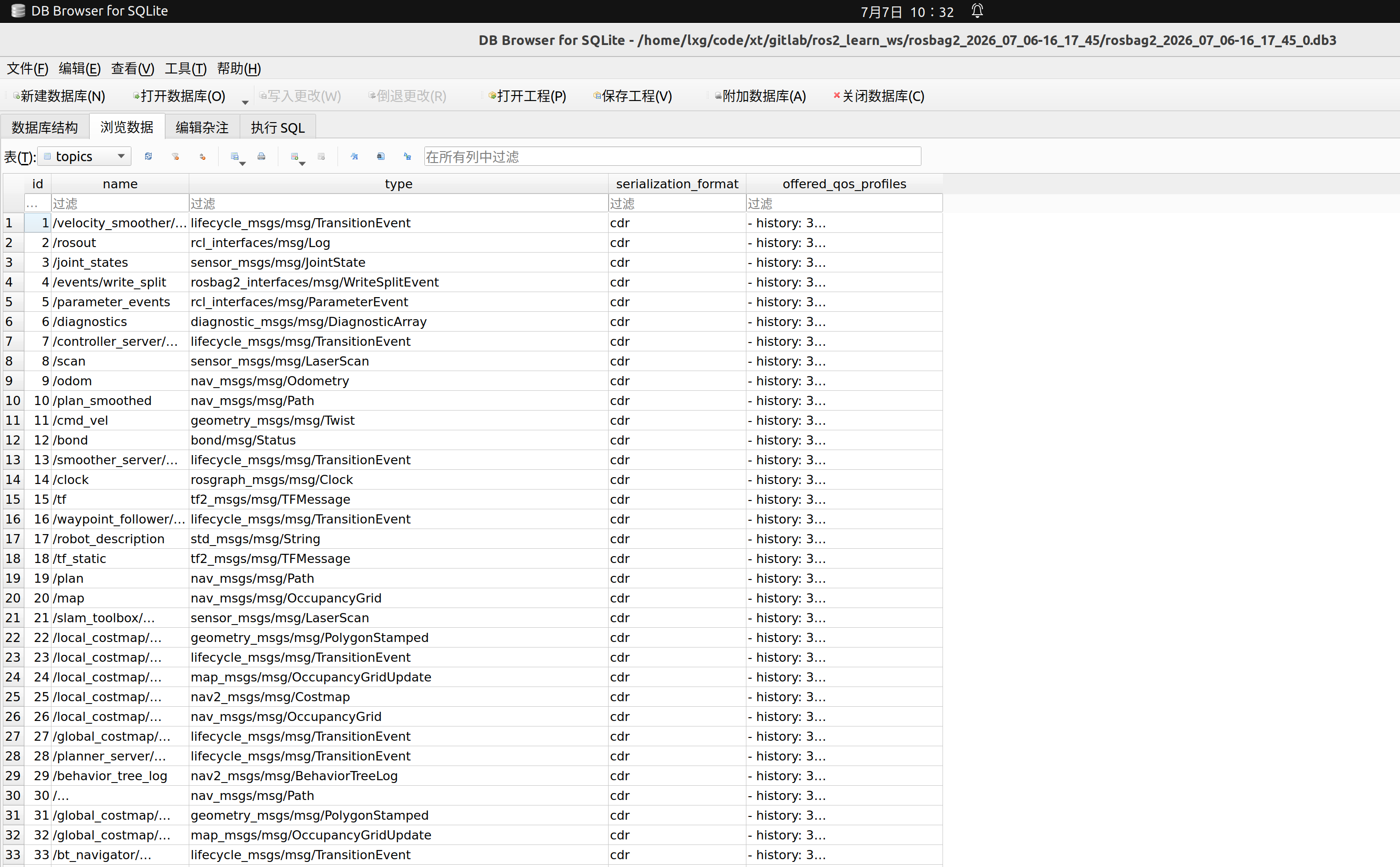Image resolution: width=1400 pixels, height=867 pixels.
Task: Open the find in cells icon
Action: 381,157
